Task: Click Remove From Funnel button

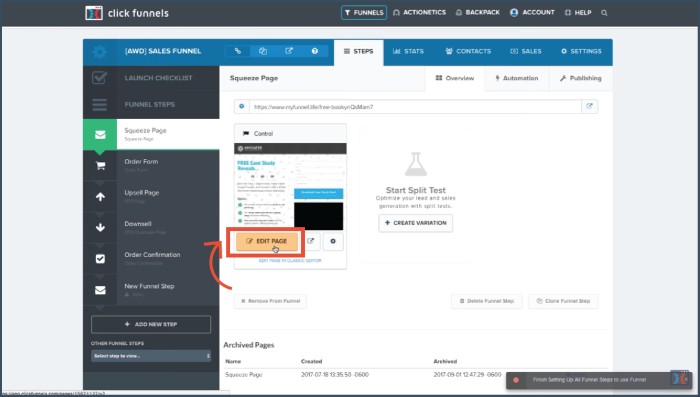Action: [270, 301]
